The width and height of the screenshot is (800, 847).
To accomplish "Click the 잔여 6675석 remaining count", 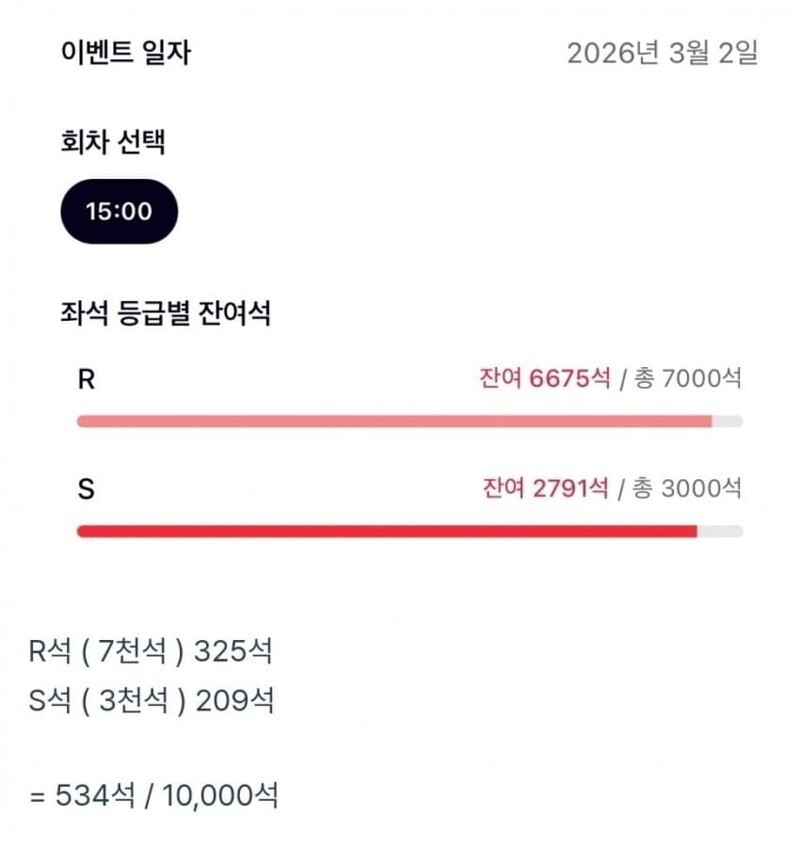I will coord(545,378).
